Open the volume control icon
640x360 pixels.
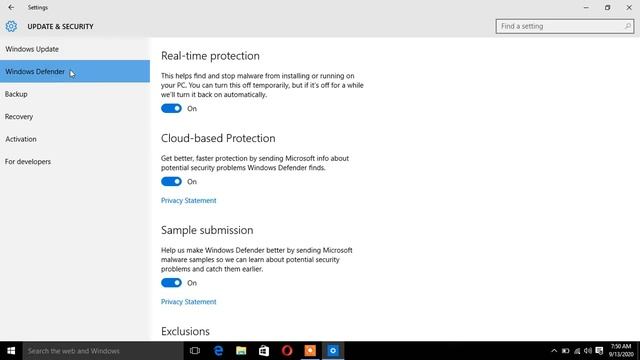(588, 351)
